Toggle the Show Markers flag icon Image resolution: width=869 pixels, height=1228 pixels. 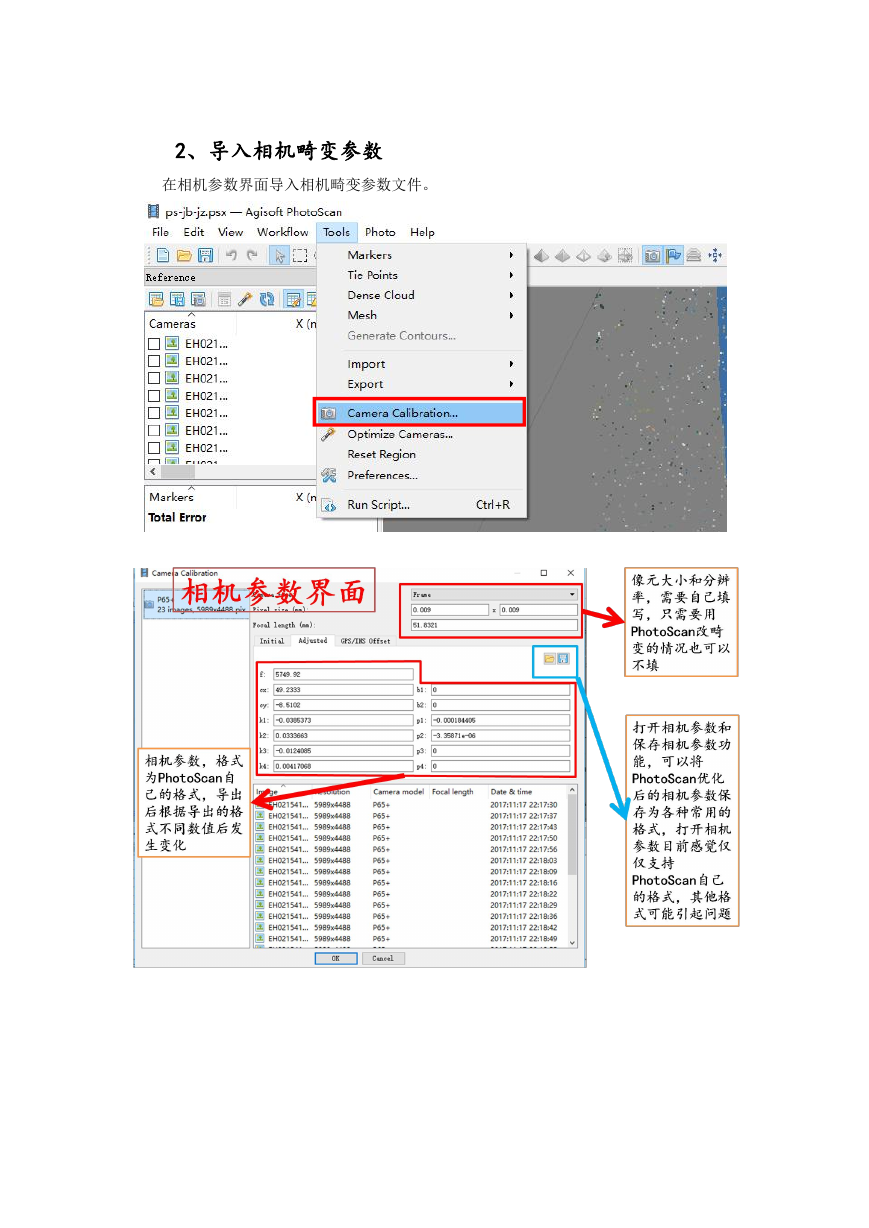672,256
